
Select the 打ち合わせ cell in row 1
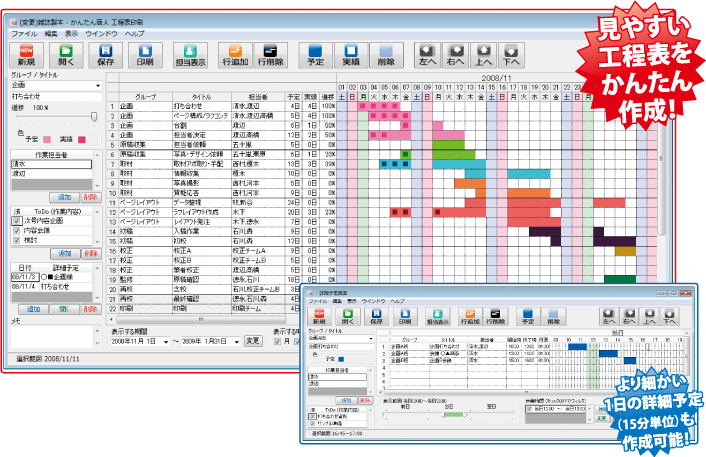pos(190,104)
